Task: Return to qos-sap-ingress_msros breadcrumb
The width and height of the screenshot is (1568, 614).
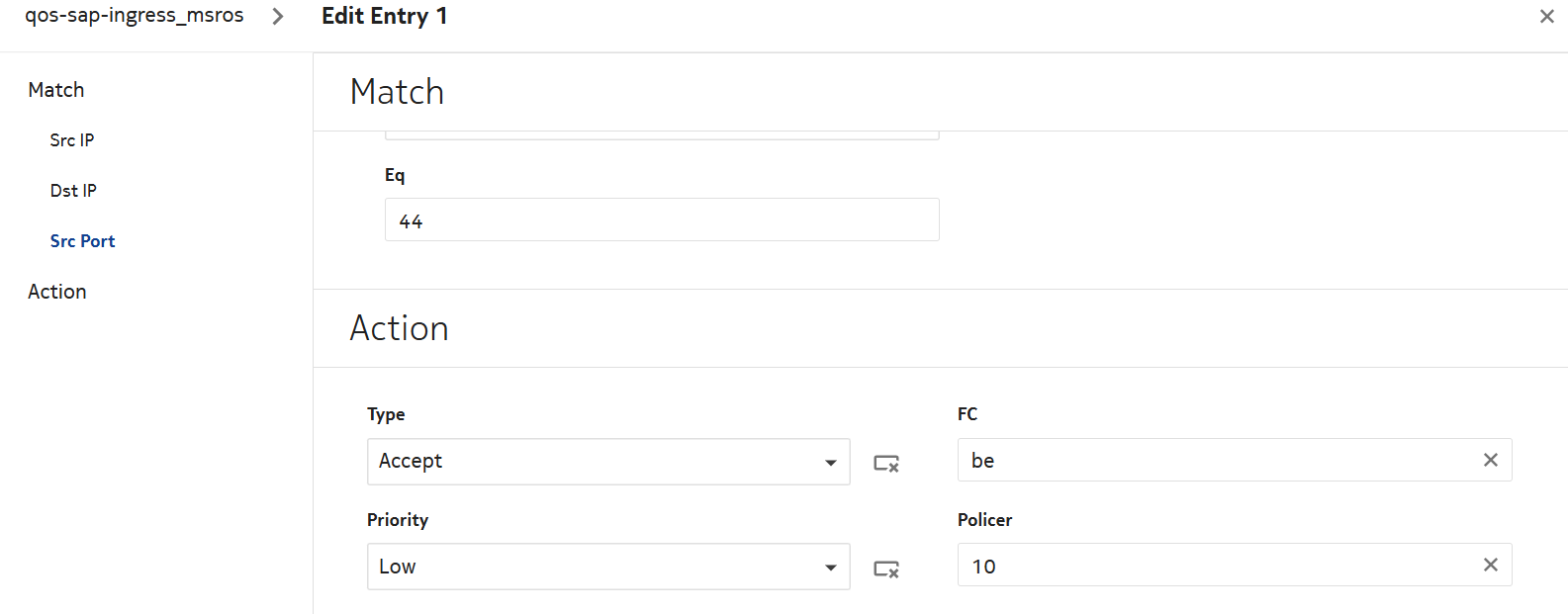Action: coord(135,16)
